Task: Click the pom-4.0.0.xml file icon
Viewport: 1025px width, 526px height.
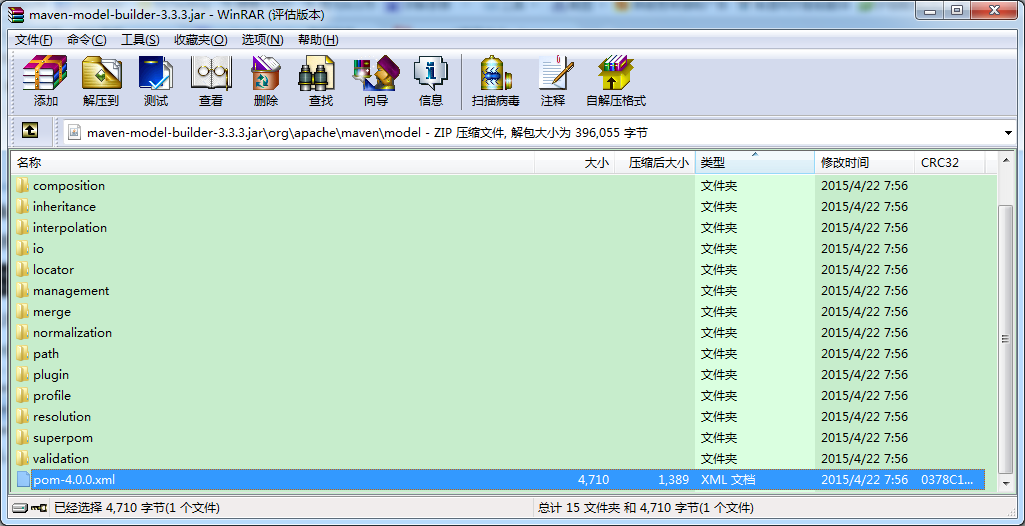Action: 24,480
